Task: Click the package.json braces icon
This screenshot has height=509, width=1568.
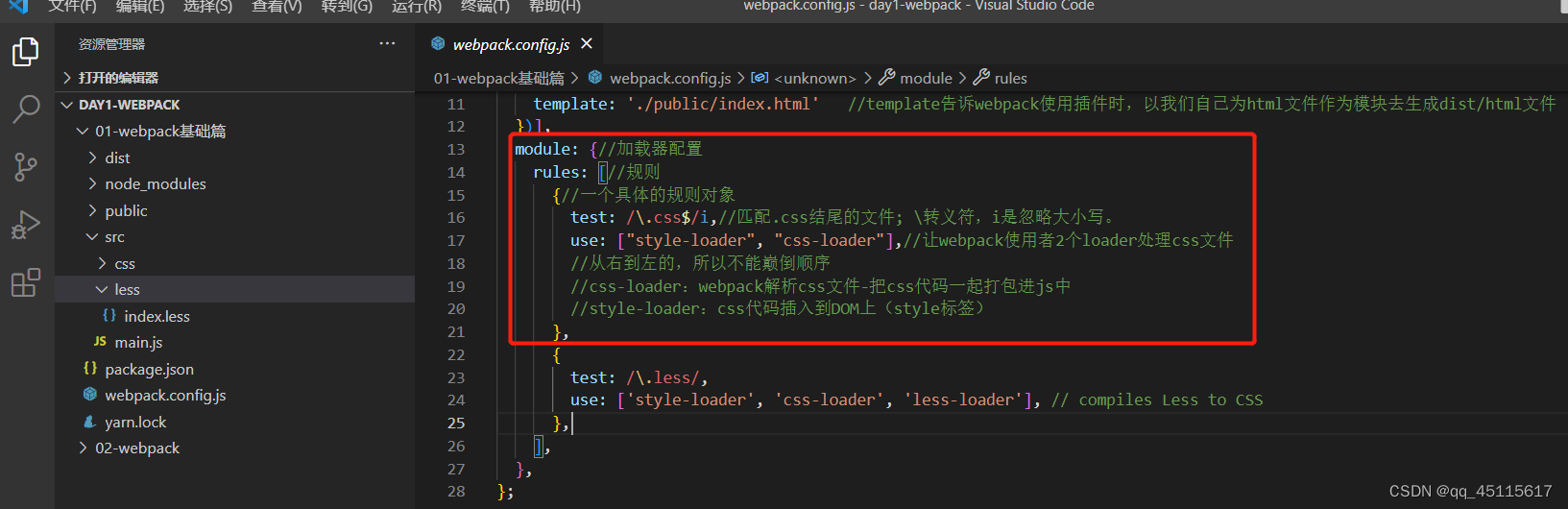Action: click(90, 369)
